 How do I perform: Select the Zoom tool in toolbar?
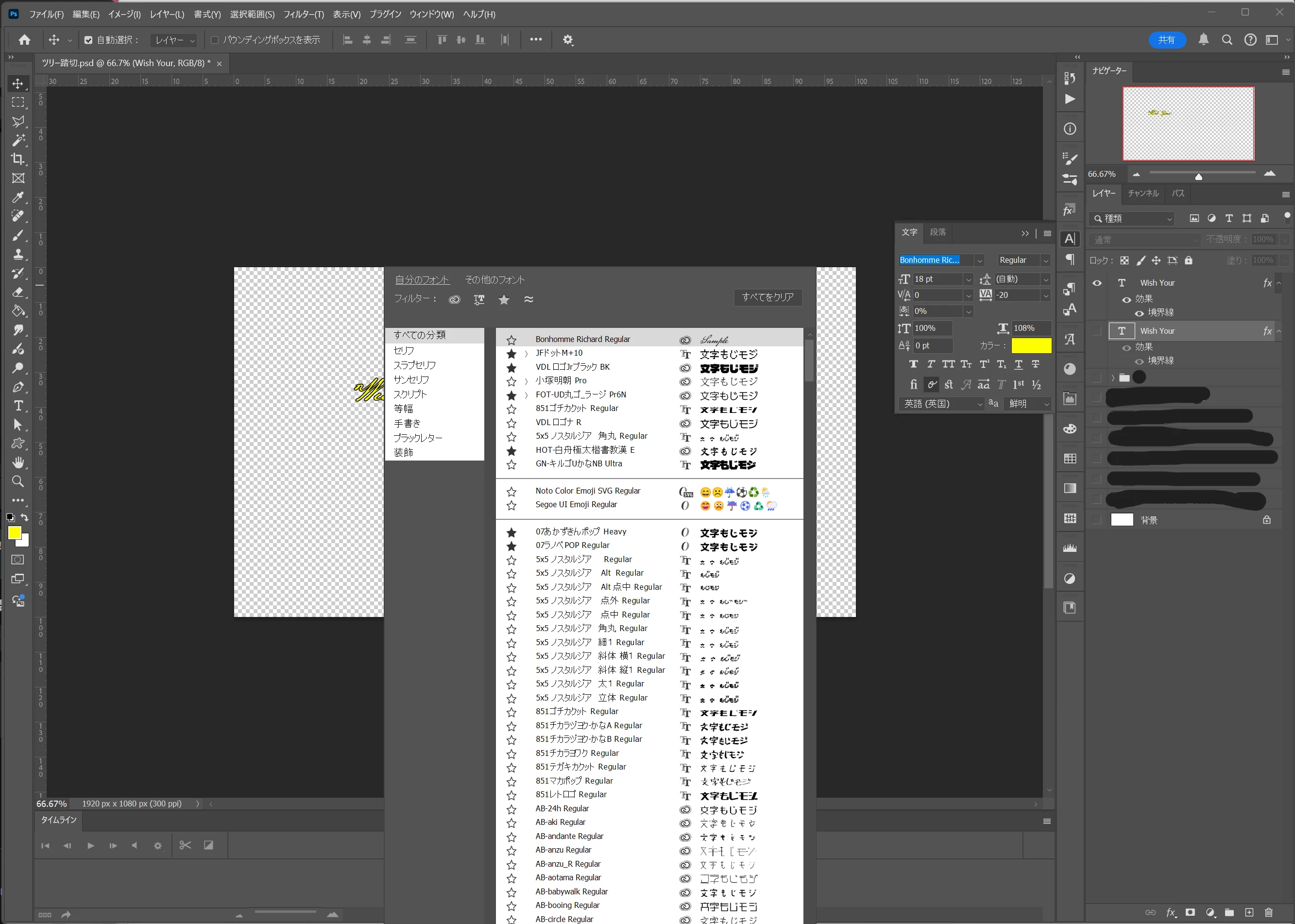click(18, 481)
